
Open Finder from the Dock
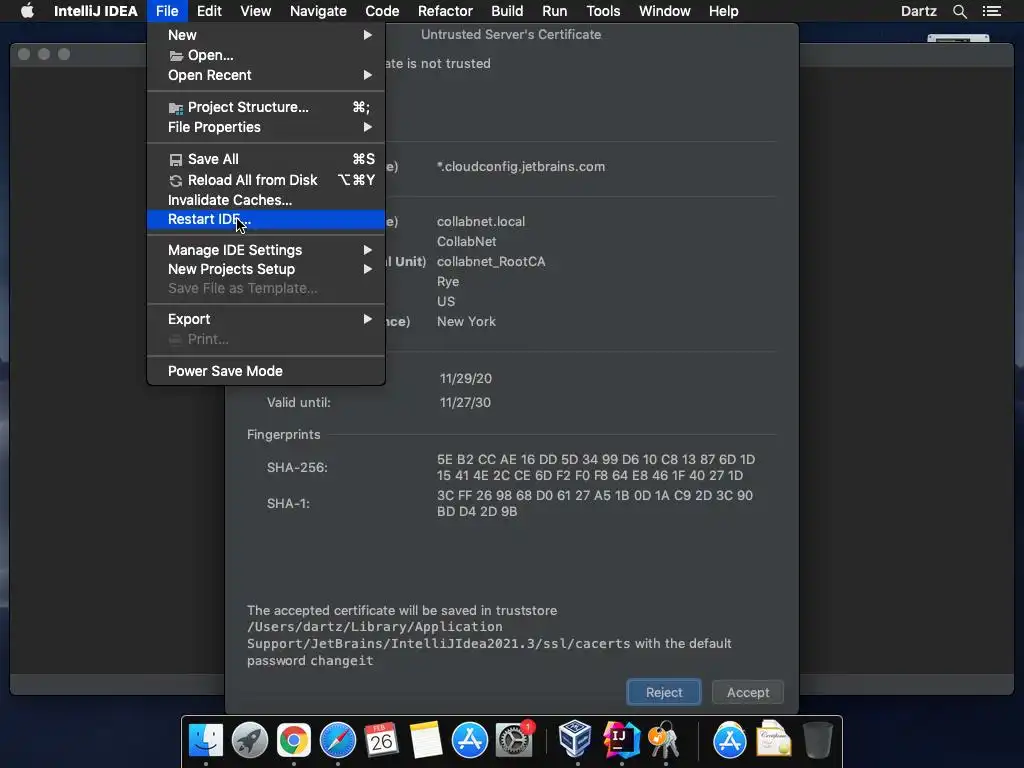pos(206,741)
